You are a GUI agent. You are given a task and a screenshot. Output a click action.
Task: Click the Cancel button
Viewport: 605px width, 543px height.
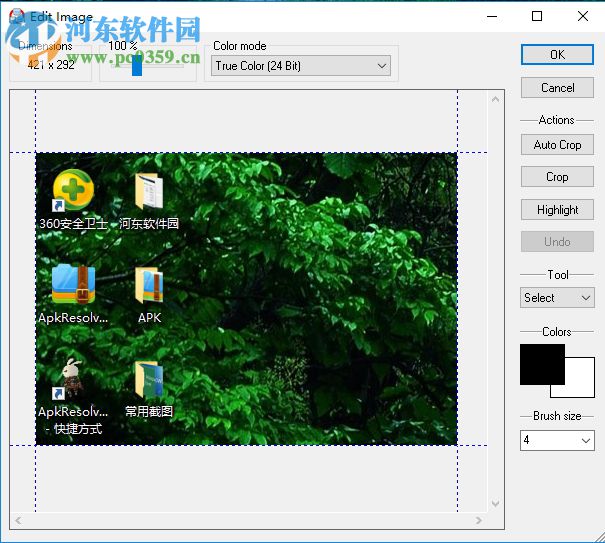point(557,88)
